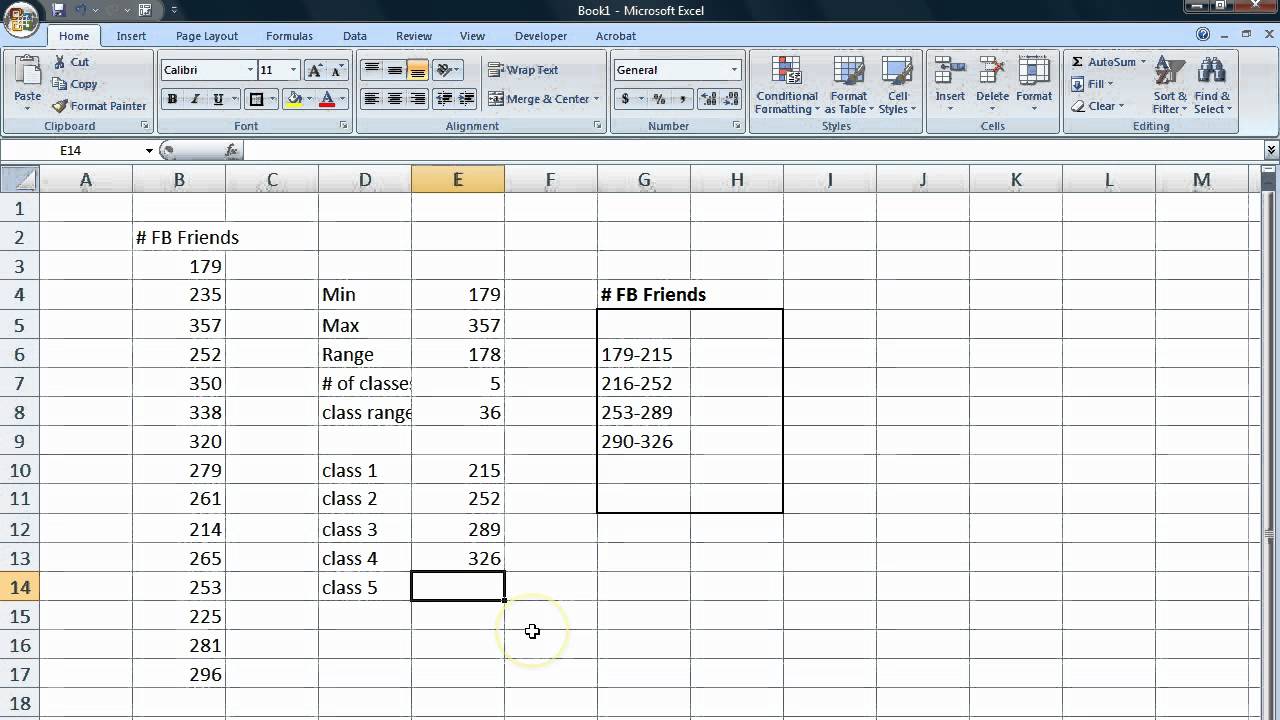Apply borders using the Borders icon

[256, 99]
